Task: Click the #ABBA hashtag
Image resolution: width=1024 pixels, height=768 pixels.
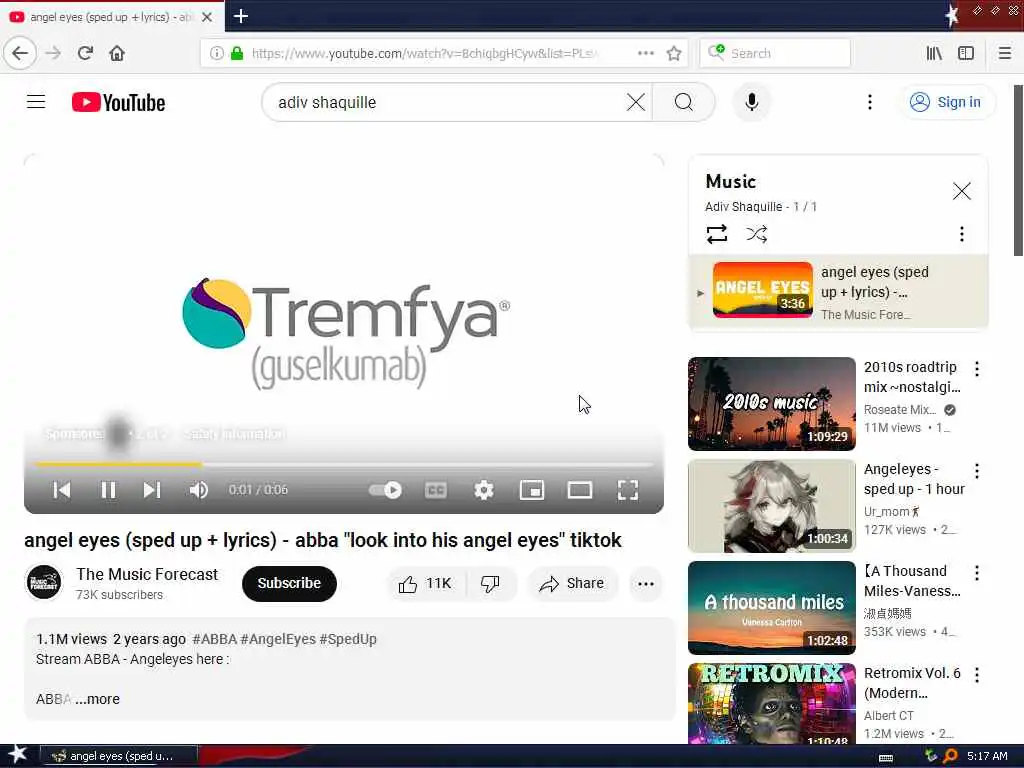Action: click(214, 639)
